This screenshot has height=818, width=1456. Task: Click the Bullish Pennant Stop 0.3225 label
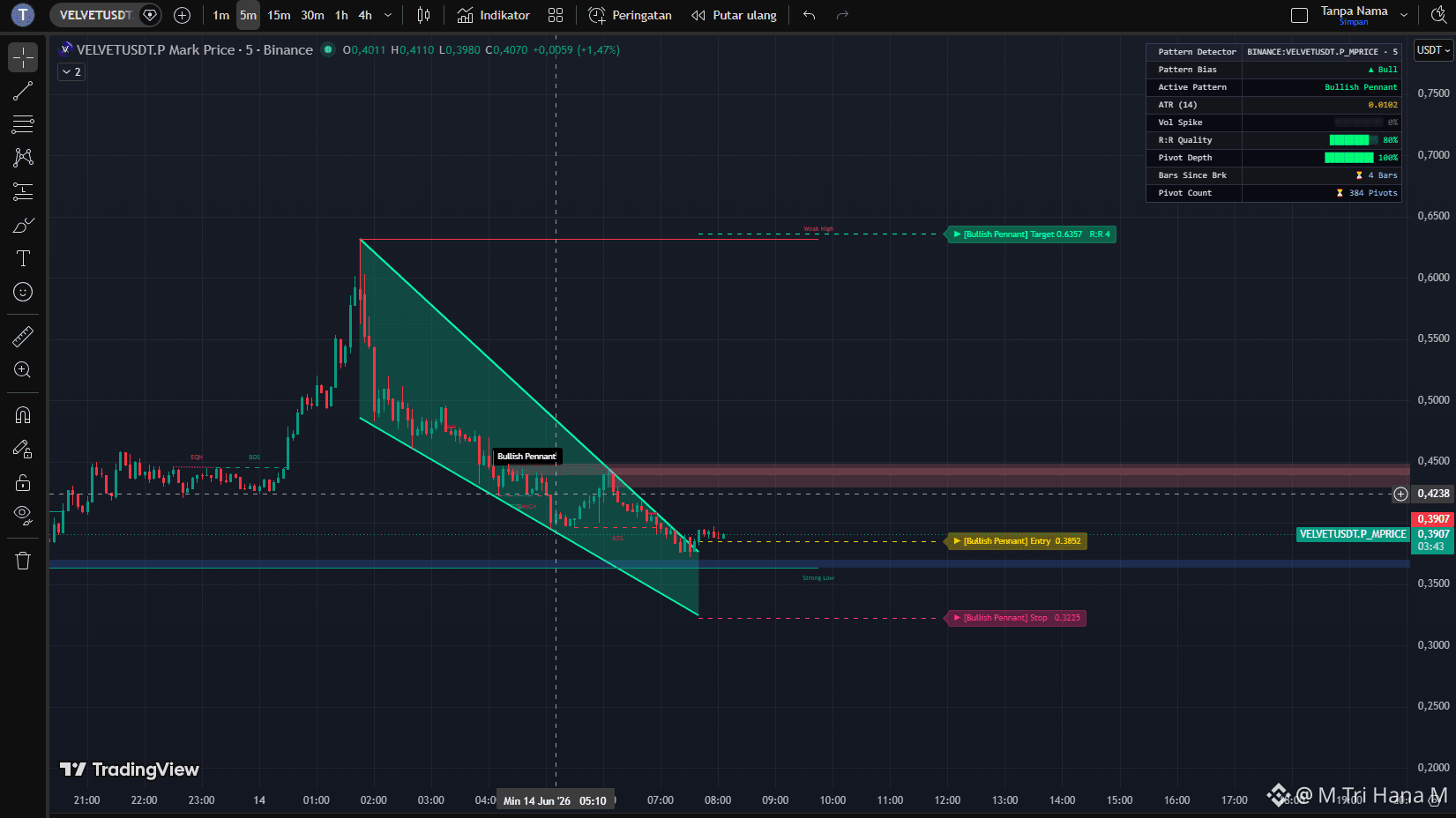[x=1016, y=618]
